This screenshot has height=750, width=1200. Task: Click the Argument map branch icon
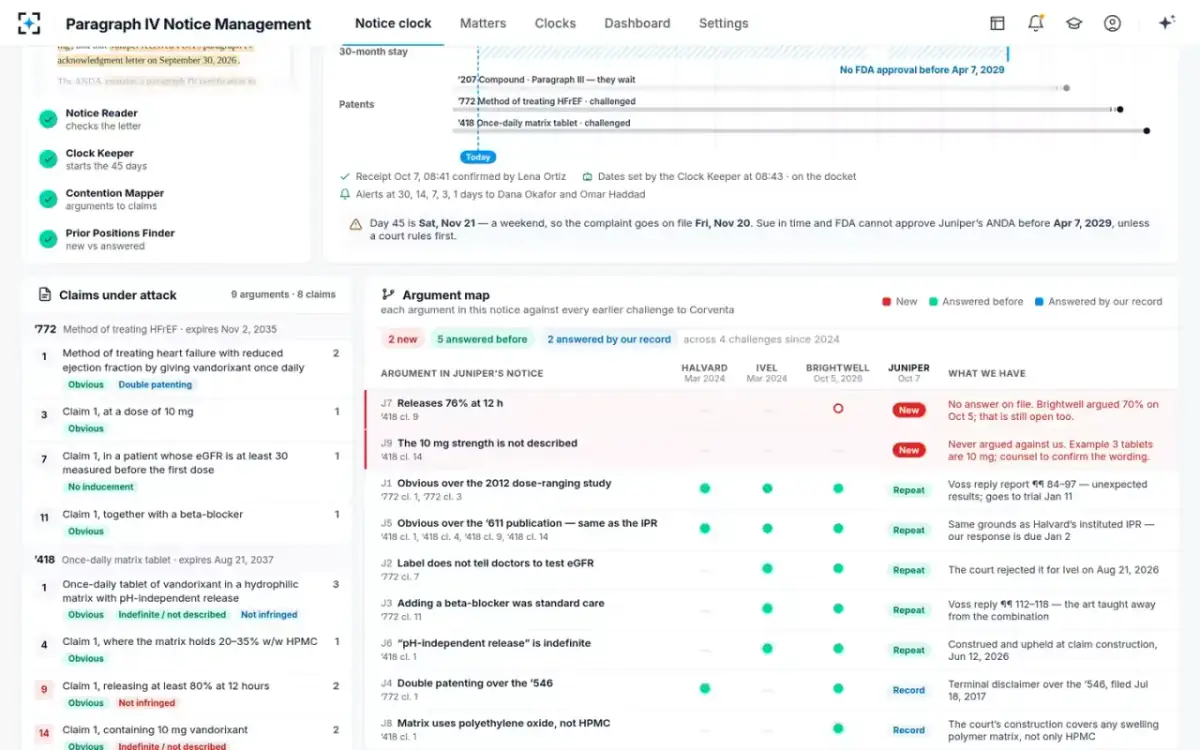pos(388,295)
